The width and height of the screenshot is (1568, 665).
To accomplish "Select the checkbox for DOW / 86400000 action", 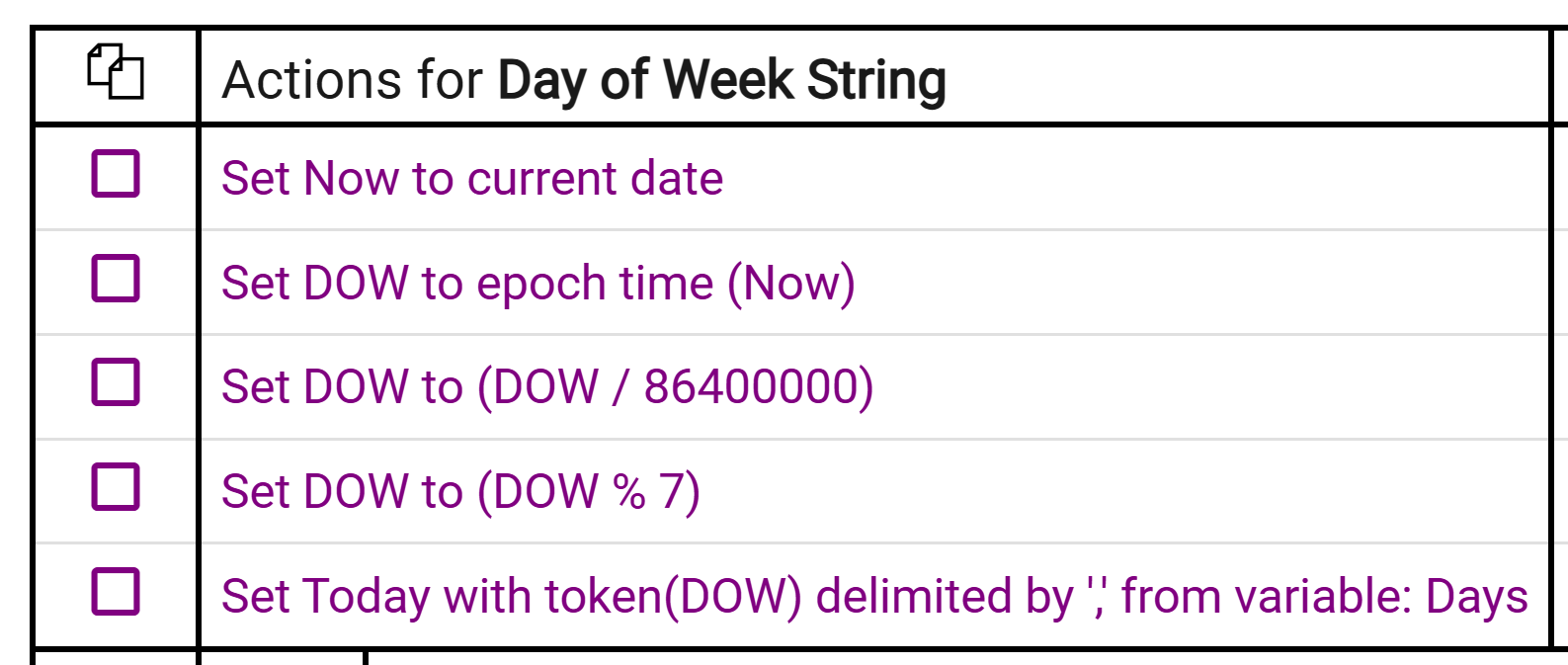I will [x=116, y=382].
